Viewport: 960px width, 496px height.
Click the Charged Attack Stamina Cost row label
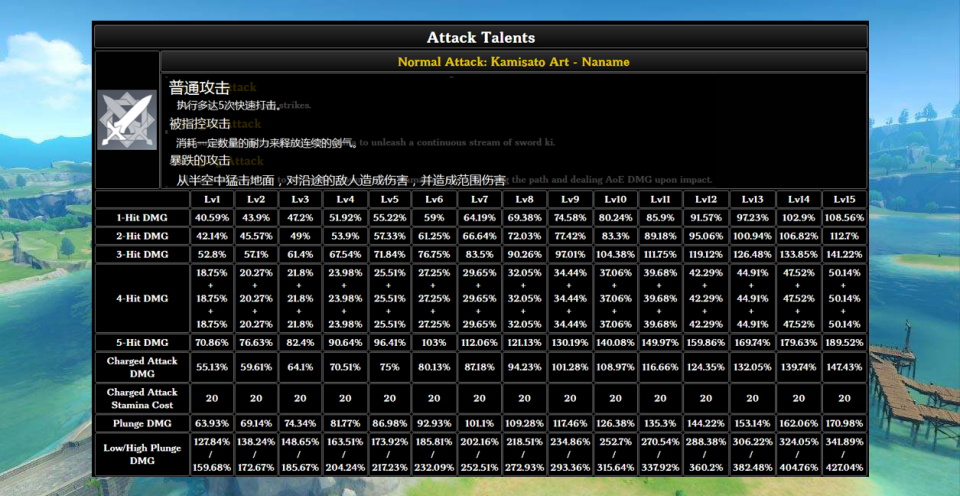(x=142, y=398)
